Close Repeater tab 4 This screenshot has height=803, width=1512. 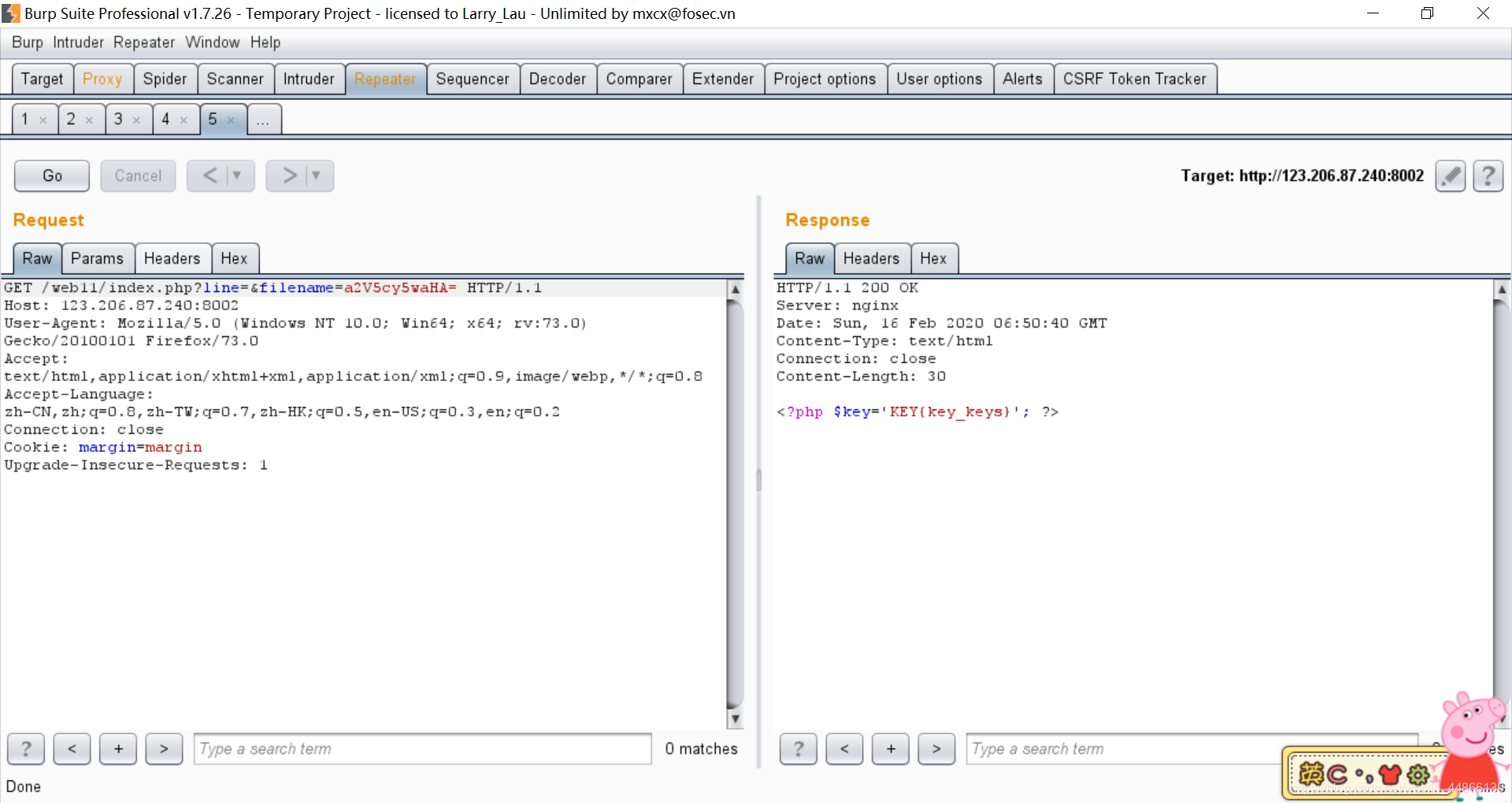184,120
